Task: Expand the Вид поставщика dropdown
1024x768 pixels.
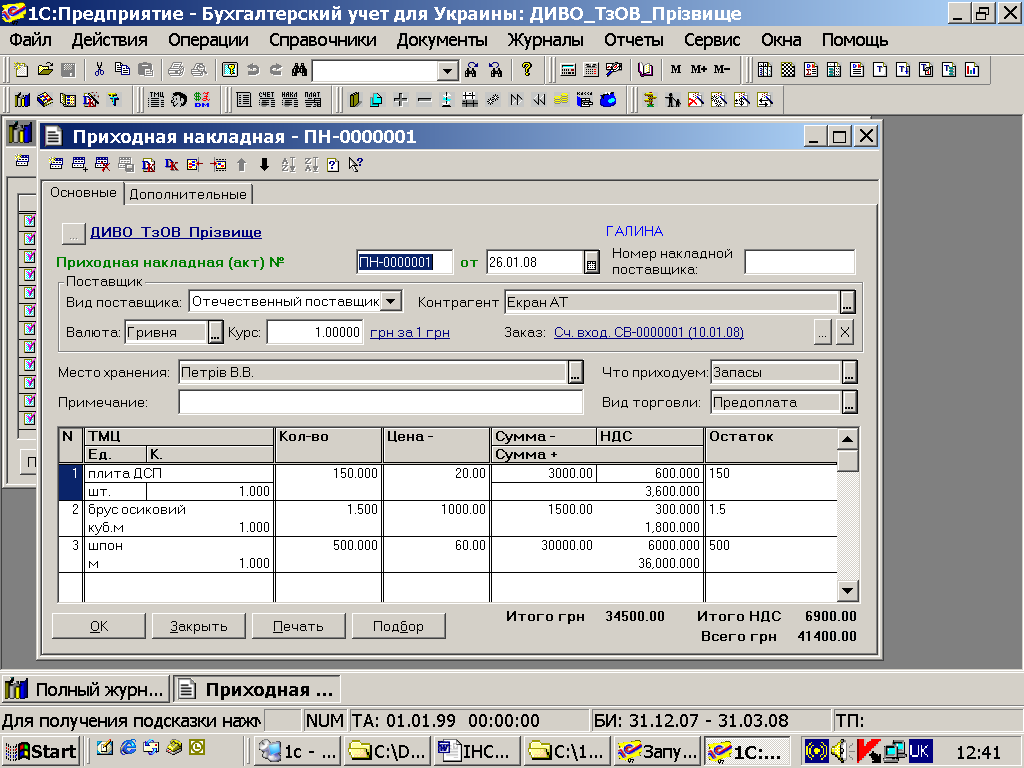Action: coord(391,301)
